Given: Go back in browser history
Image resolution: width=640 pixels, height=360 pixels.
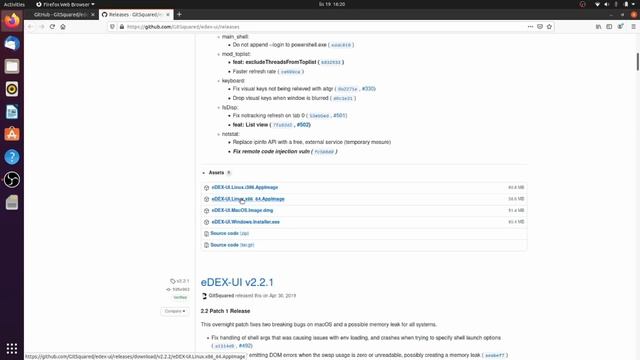Looking at the screenshot, I should tap(31, 27).
